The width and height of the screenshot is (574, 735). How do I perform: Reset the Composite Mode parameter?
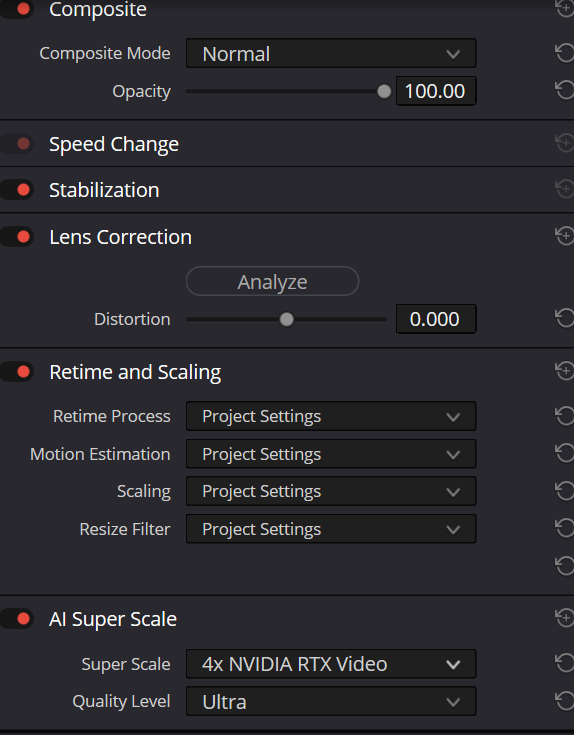click(x=565, y=53)
